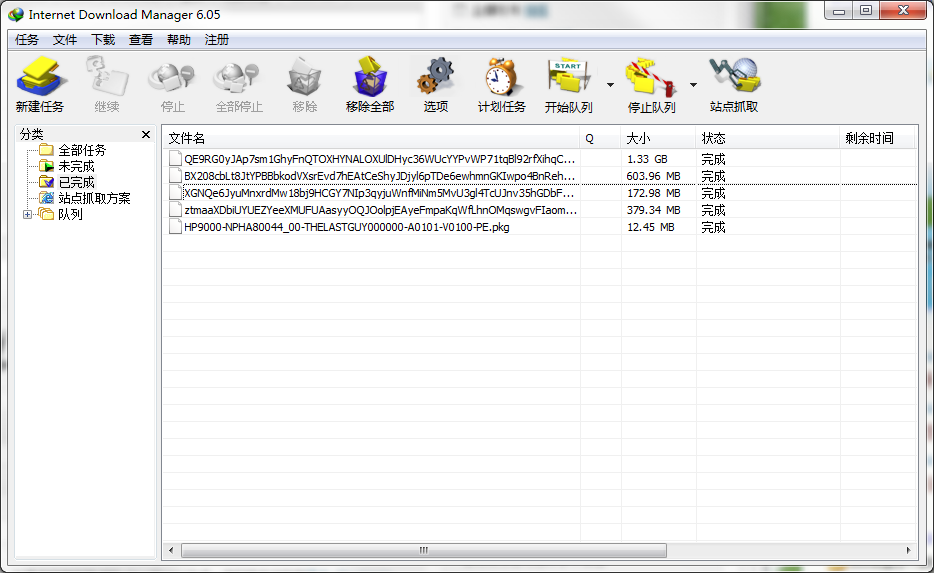The width and height of the screenshot is (934, 573).
Task: Click the 全部停止 (stop all) toolbar icon
Action: [238, 77]
